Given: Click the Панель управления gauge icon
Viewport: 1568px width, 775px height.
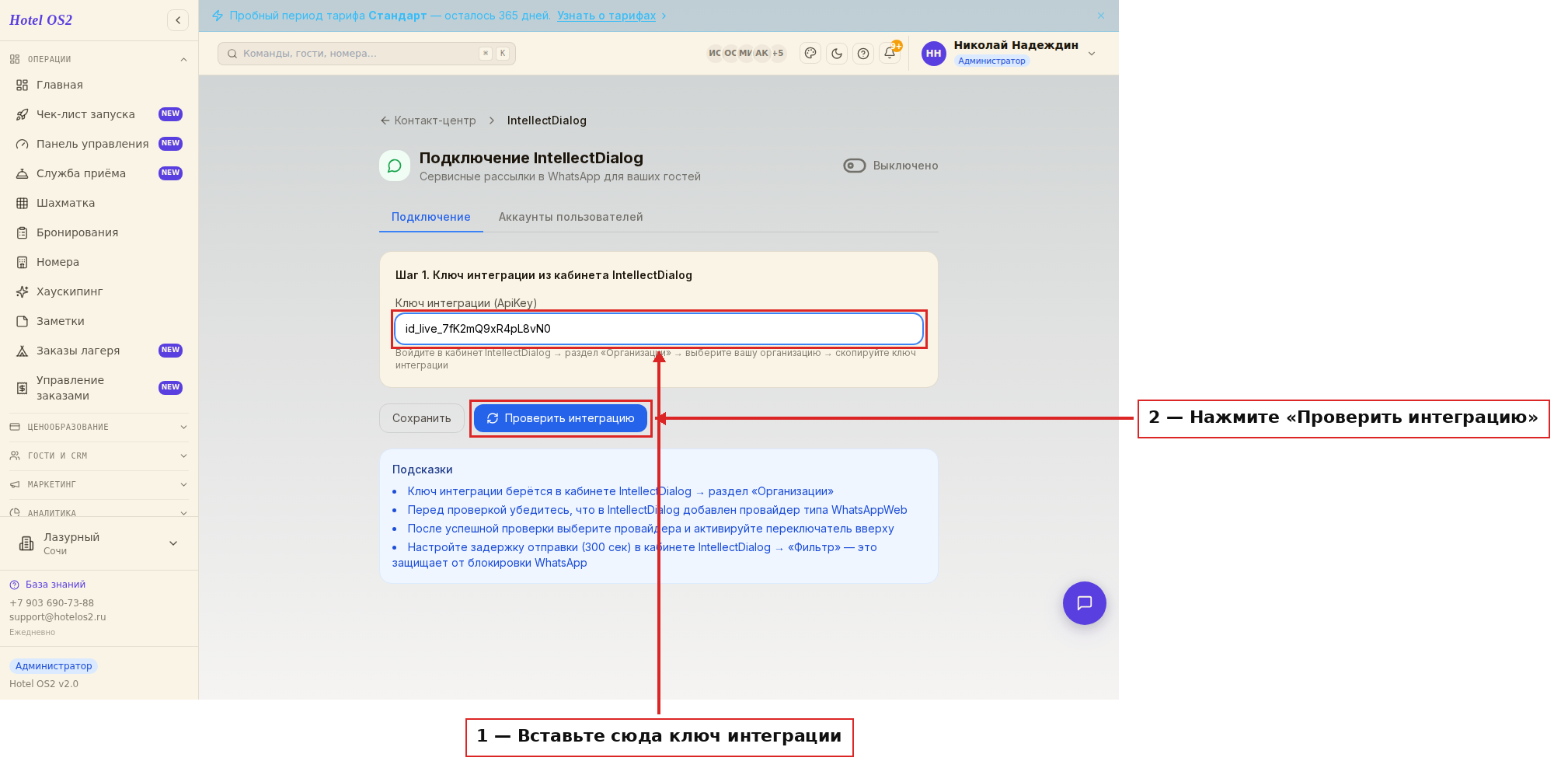Looking at the screenshot, I should click(x=23, y=144).
